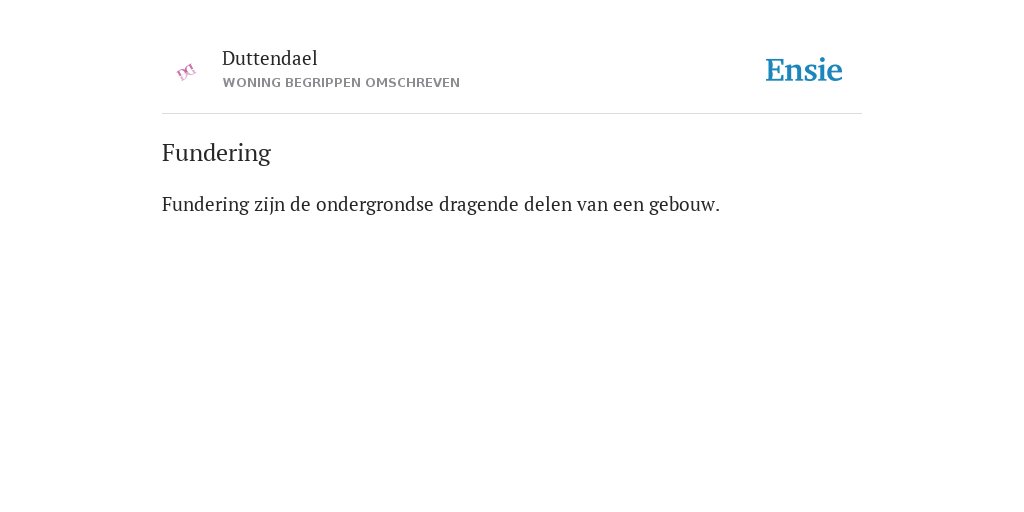Click the word 'de' before 'ondergrondse'
This screenshot has height=512, width=1024.
point(300,204)
